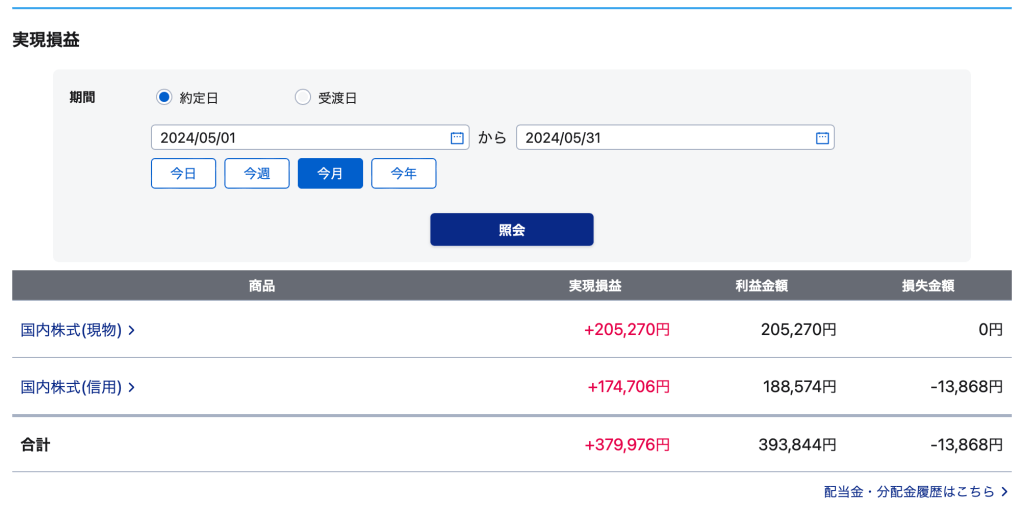This screenshot has width=1023, height=513.
Task: Select the 約定日 radio button
Action: [165, 97]
